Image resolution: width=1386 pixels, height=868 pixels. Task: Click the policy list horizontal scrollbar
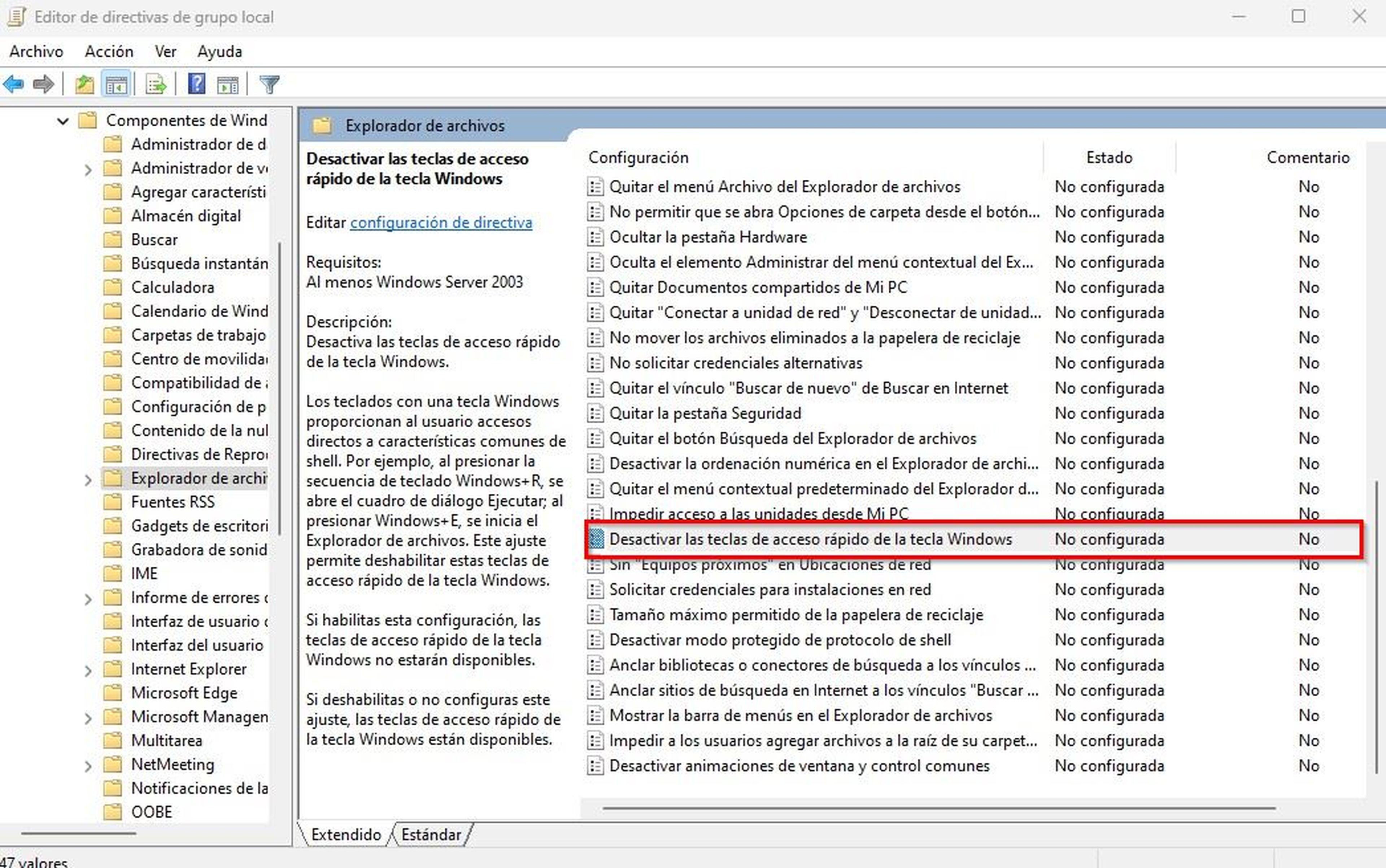[939, 808]
